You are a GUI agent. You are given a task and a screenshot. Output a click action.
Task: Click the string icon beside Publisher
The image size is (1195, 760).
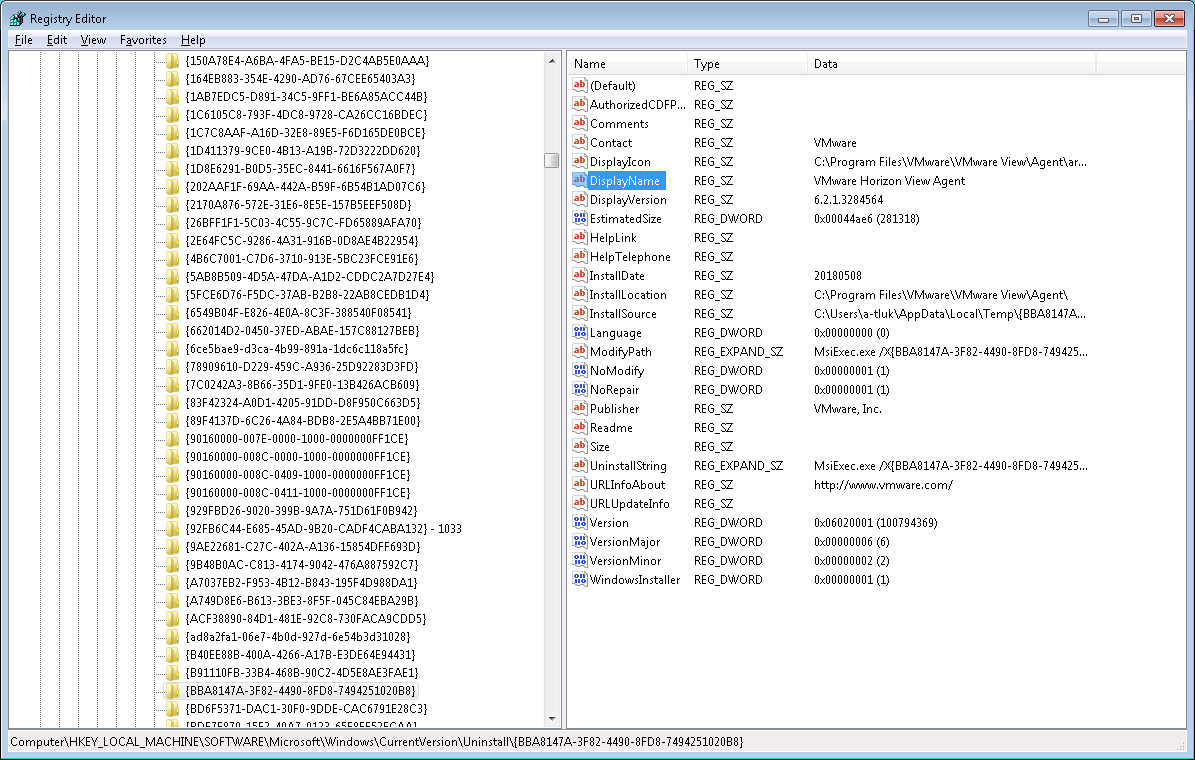click(580, 409)
